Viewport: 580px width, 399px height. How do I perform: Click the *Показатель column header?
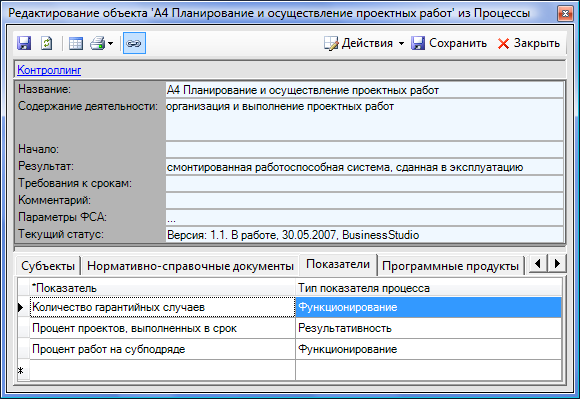point(162,288)
